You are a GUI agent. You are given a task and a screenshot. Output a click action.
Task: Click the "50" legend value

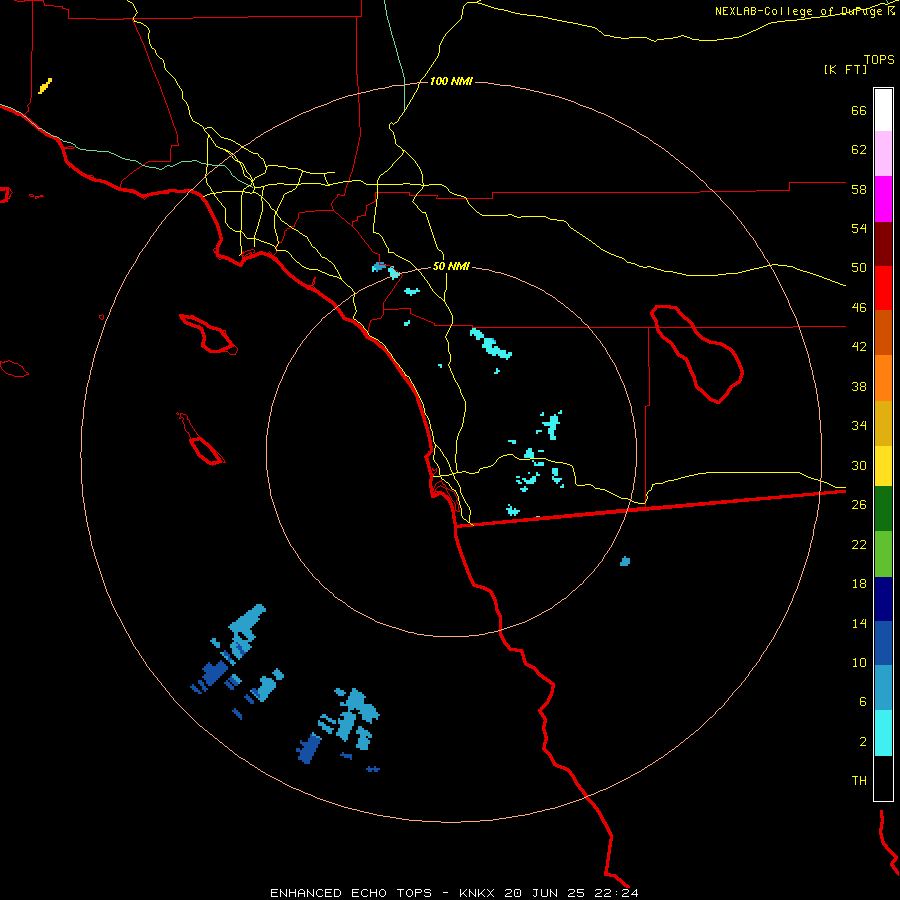point(859,267)
